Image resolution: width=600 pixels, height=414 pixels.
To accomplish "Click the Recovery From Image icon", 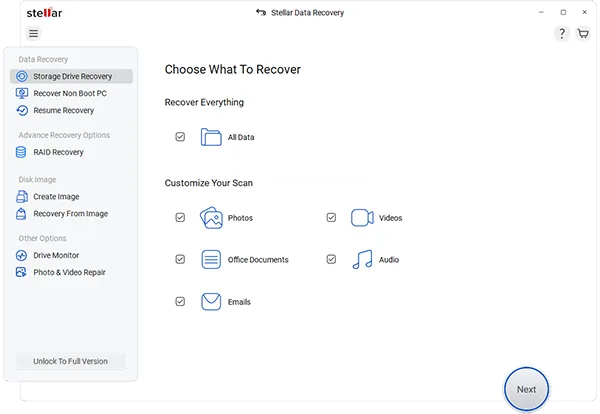I will [x=21, y=214].
